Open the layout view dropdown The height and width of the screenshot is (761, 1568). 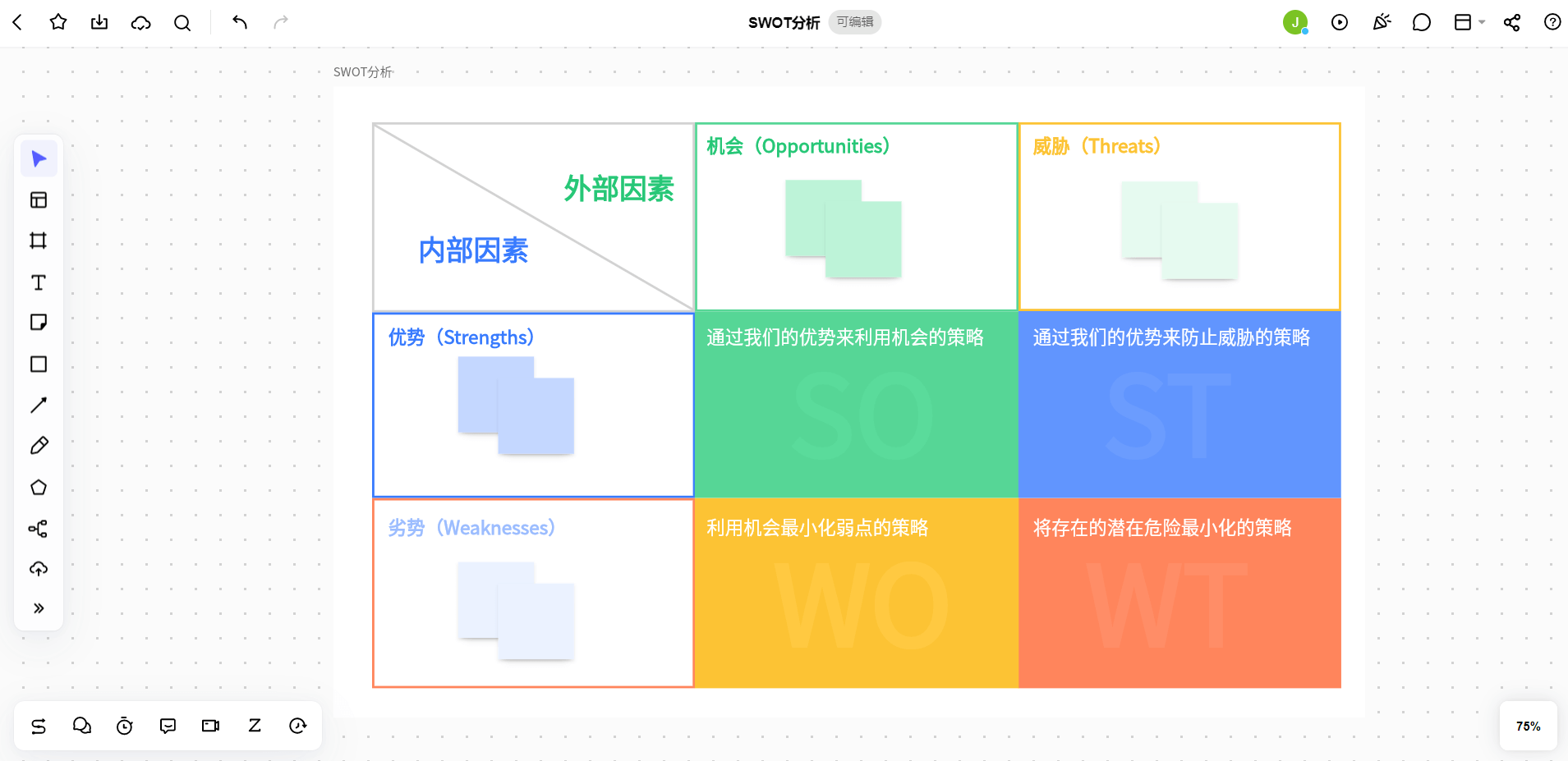pyautogui.click(x=1469, y=22)
